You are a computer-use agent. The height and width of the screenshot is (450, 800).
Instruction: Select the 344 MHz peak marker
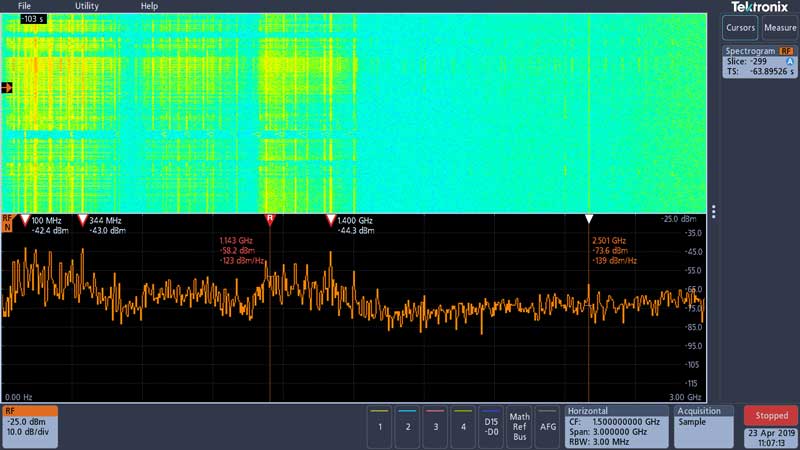(x=83, y=219)
